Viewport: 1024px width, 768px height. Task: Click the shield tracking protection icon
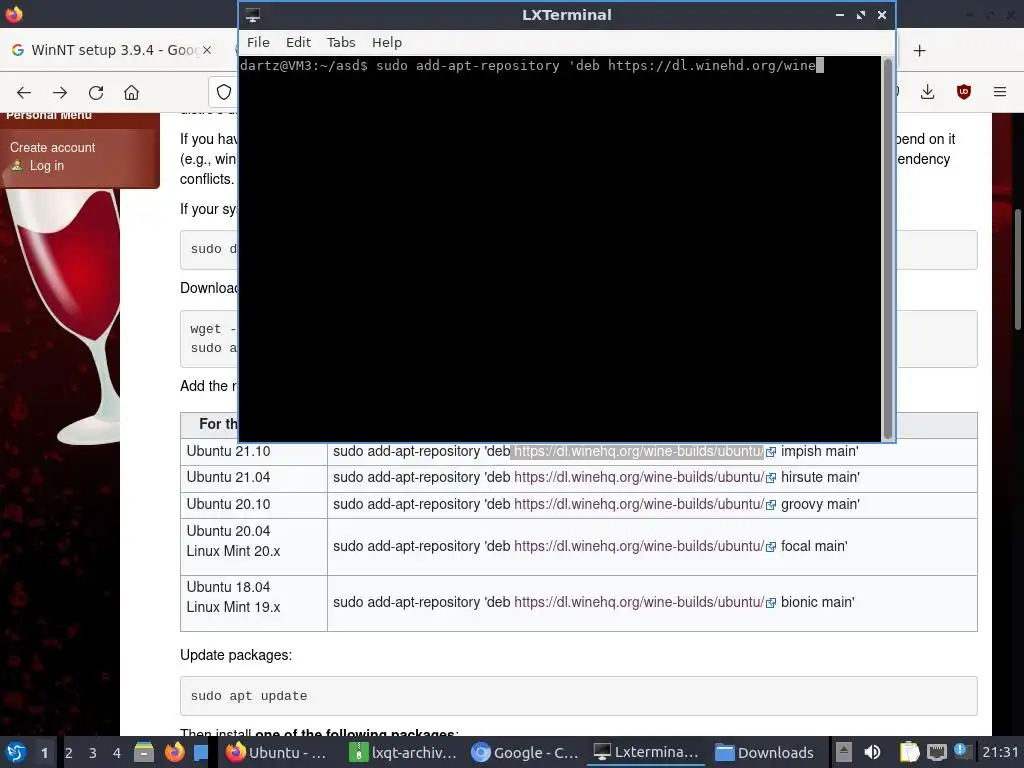[x=224, y=93]
